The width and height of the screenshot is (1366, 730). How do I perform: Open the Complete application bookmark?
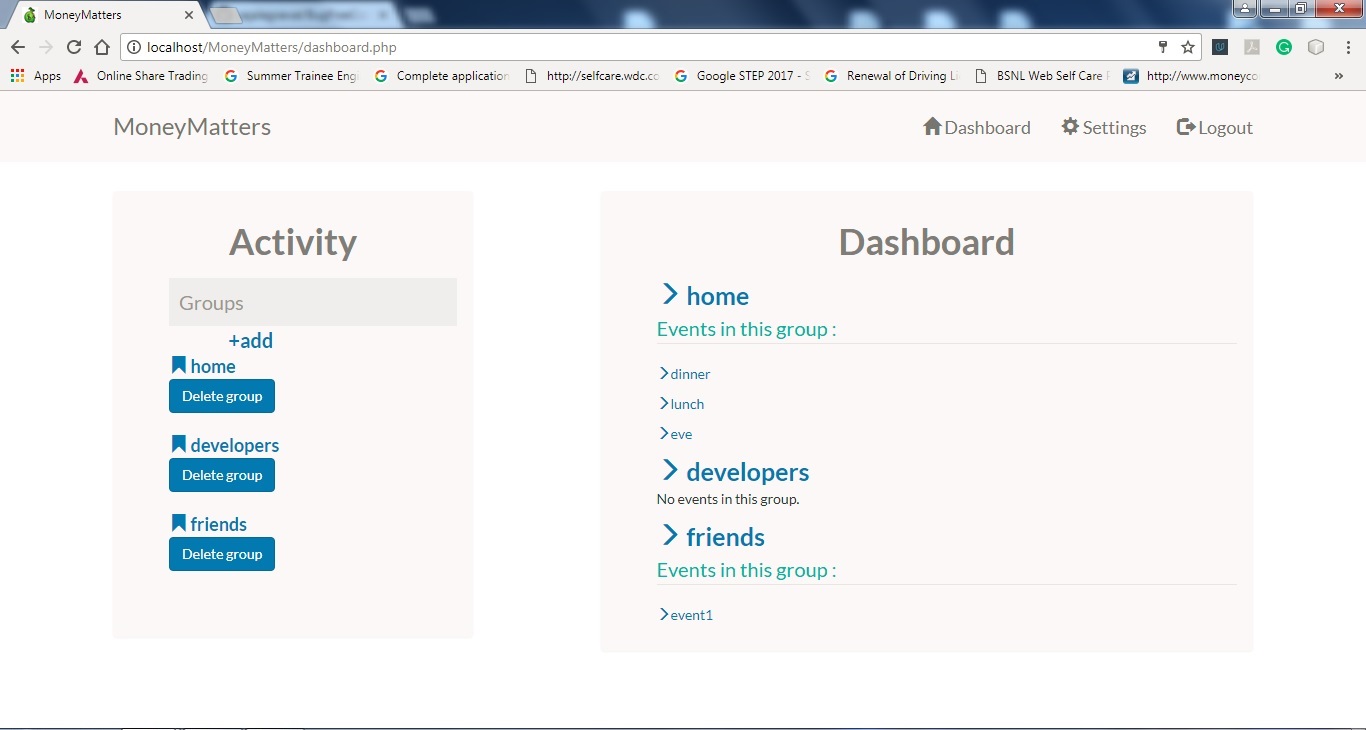(441, 76)
